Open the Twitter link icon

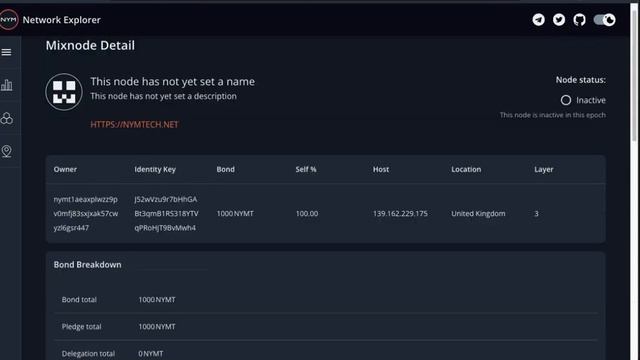(559, 20)
